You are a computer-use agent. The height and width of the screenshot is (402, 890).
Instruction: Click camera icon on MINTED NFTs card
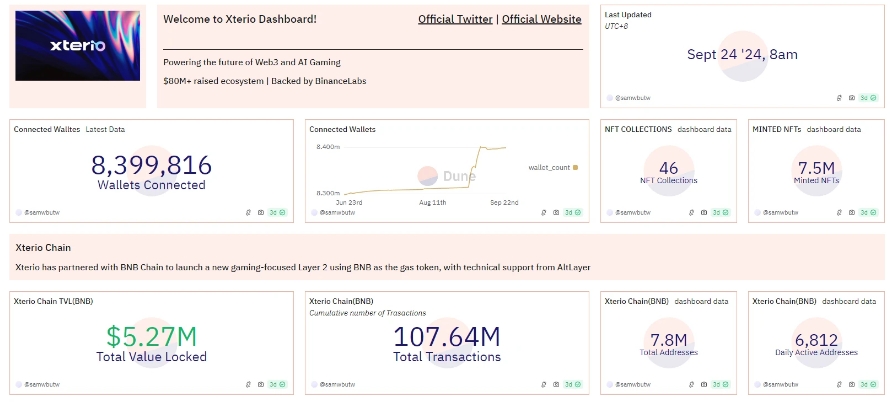pyautogui.click(x=851, y=212)
